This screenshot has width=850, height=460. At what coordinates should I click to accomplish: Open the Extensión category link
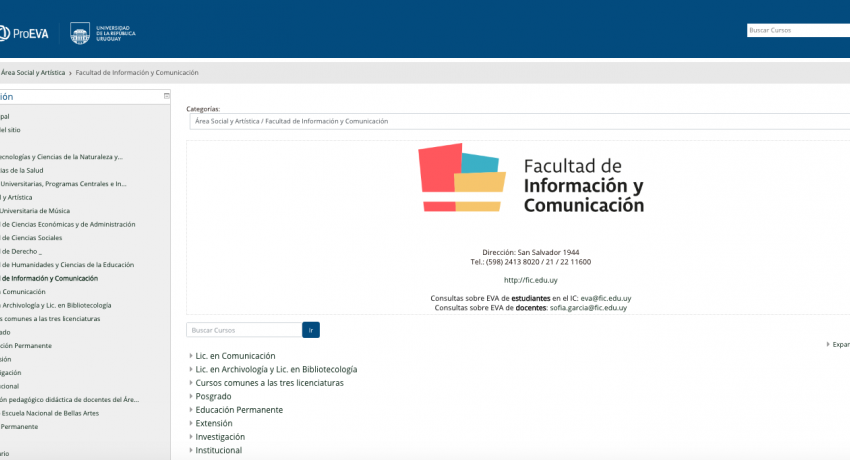[214, 424]
